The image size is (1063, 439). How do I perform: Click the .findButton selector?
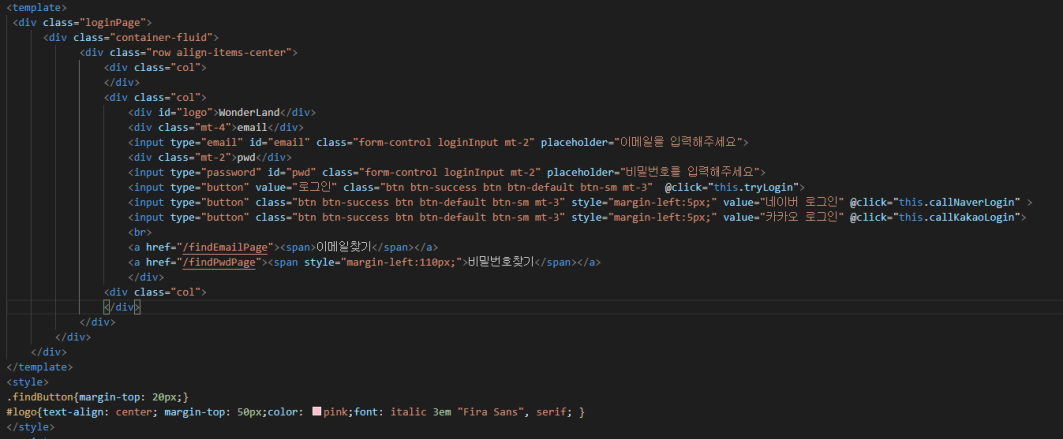39,397
